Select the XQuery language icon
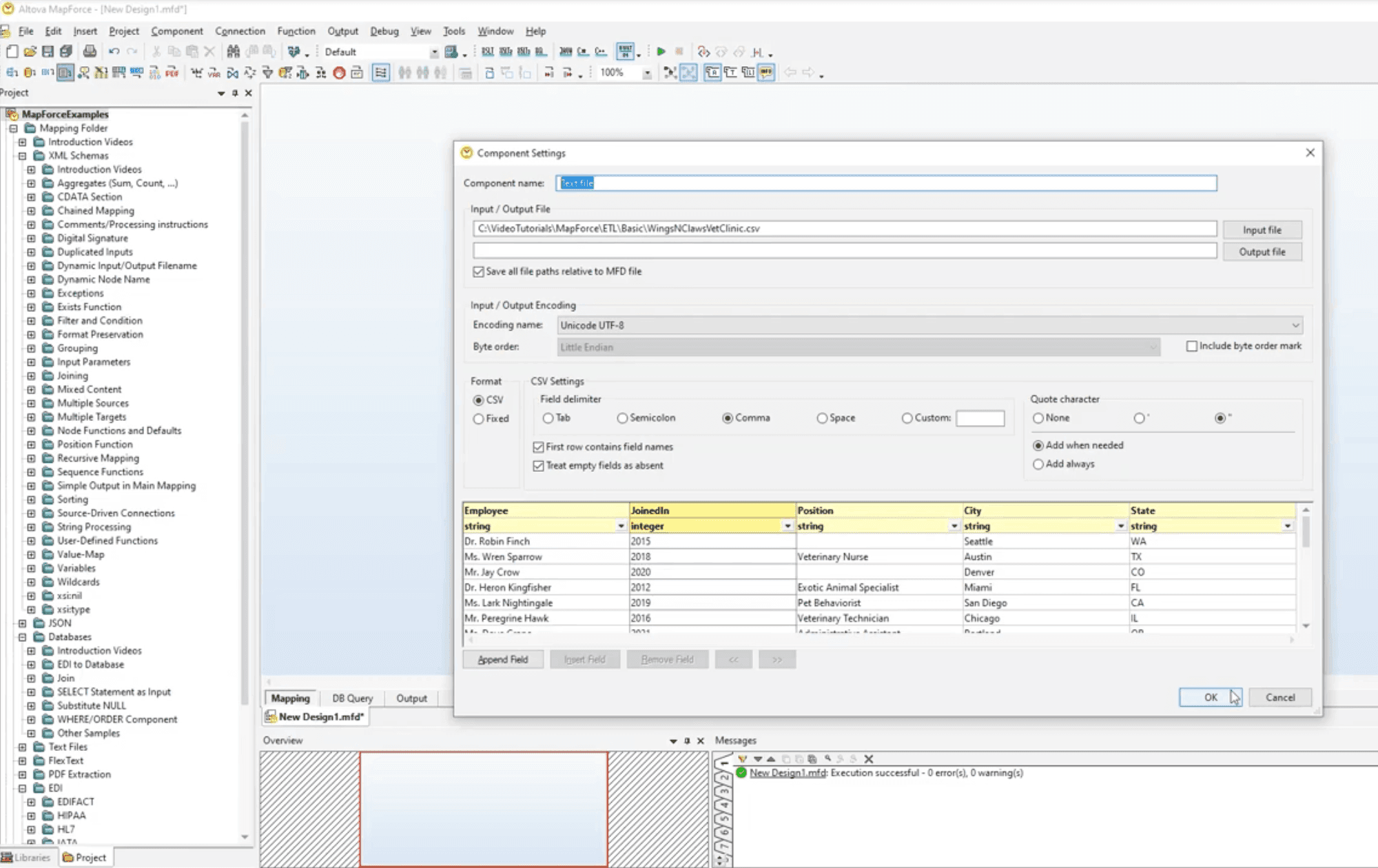Screen dimensions: 1378x868 click(x=541, y=52)
